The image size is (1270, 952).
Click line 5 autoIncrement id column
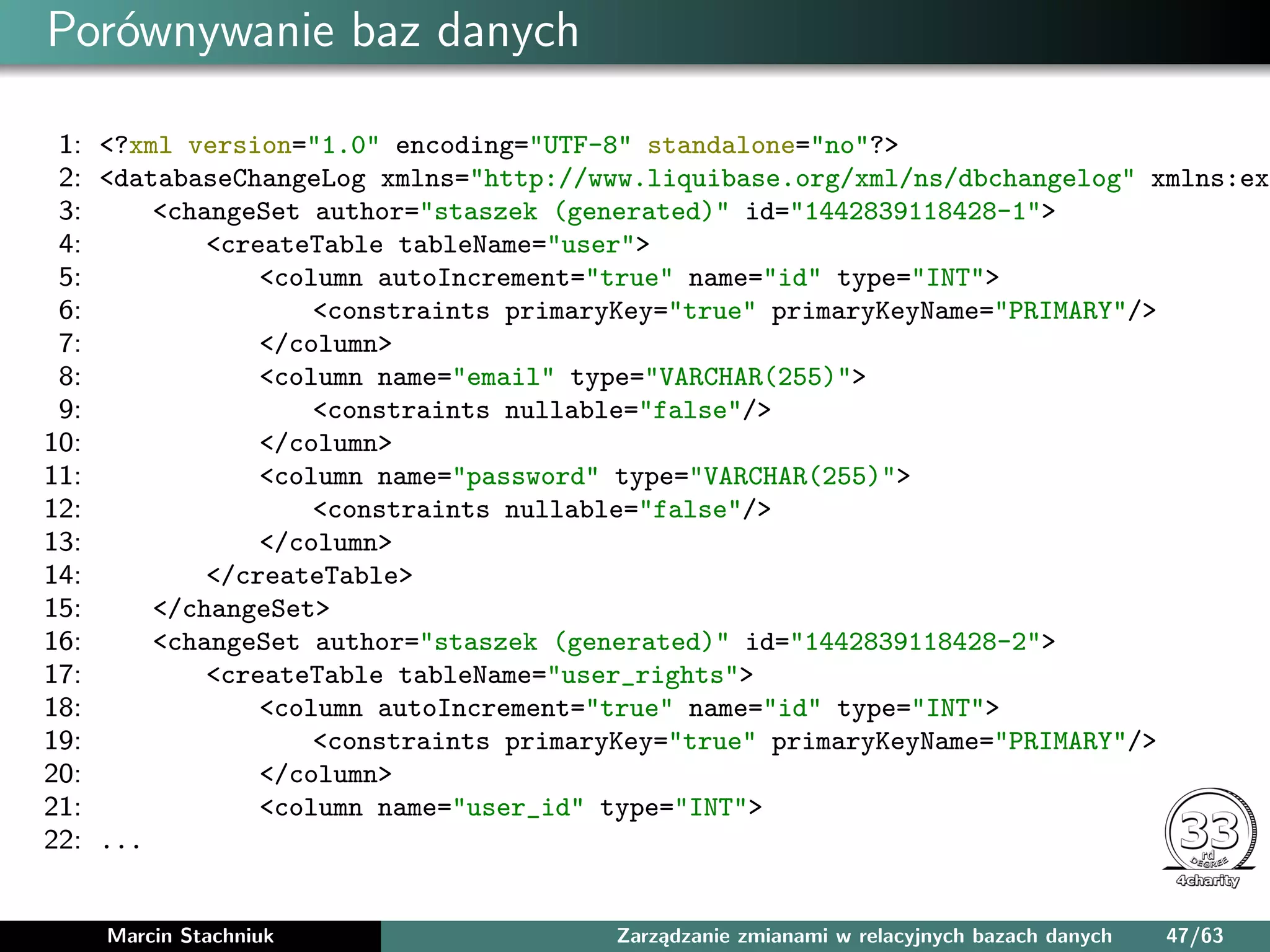pyautogui.click(x=629, y=278)
